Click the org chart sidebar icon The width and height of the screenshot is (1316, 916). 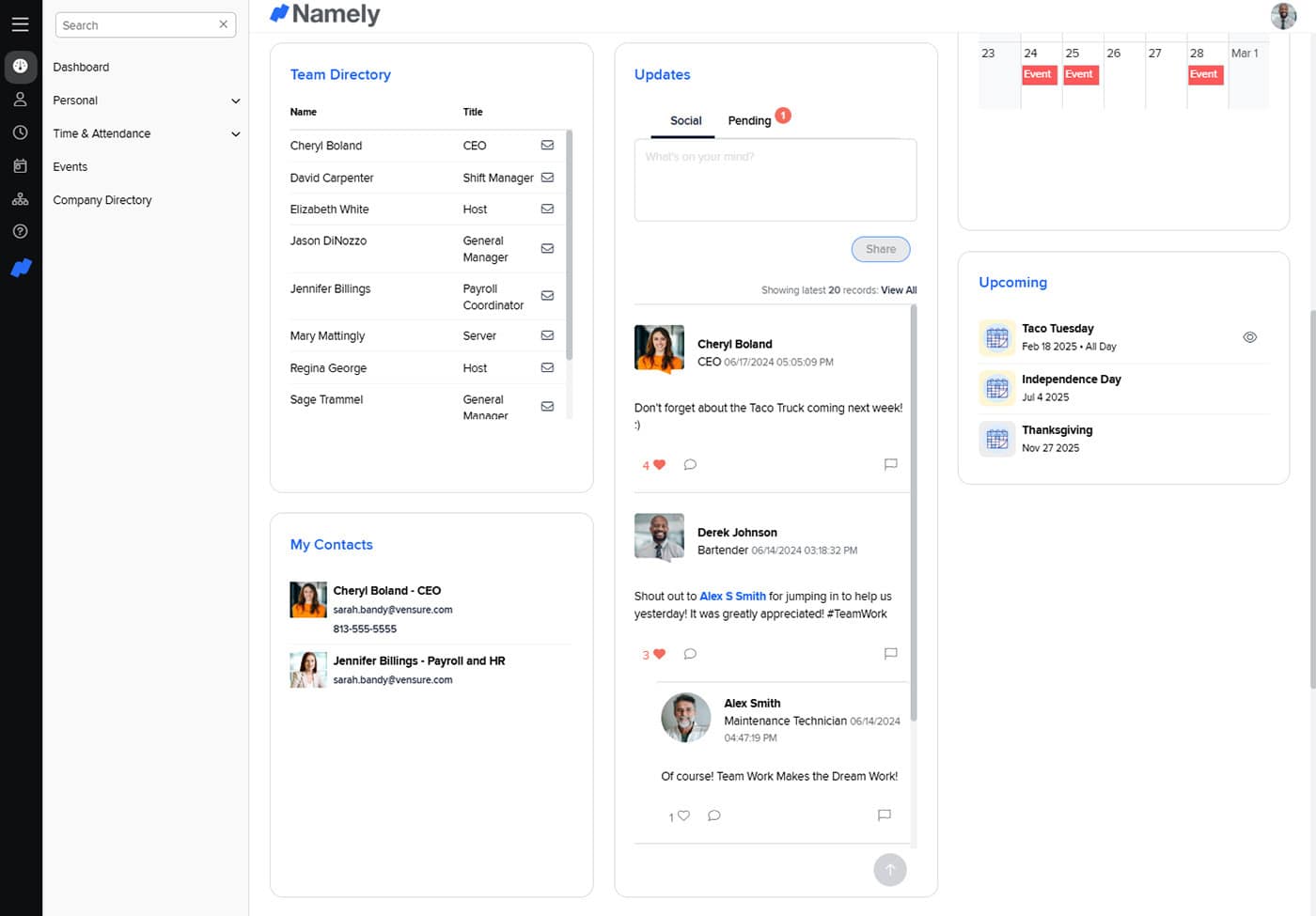pyautogui.click(x=20, y=199)
